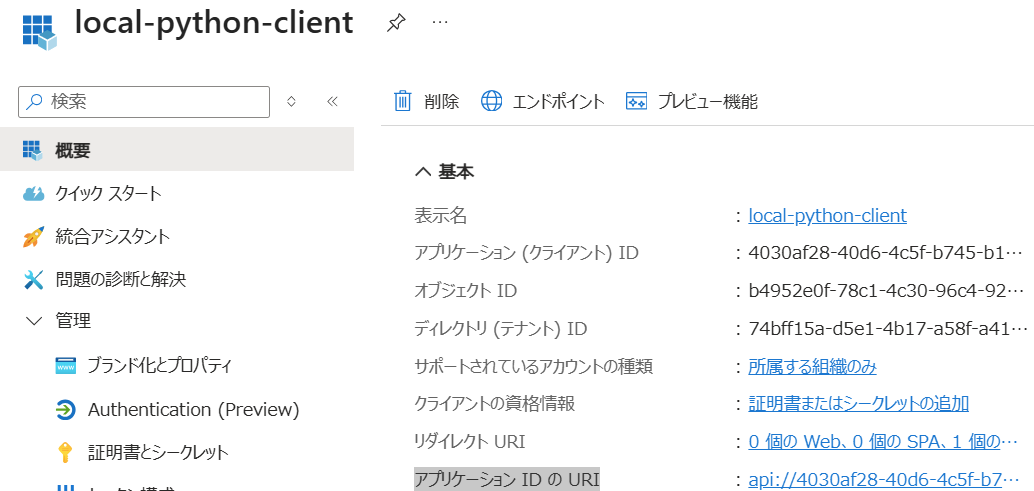Click highlighted アプリケーション ID の URI label
Image resolution: width=1034 pixels, height=491 pixels.
(x=507, y=479)
